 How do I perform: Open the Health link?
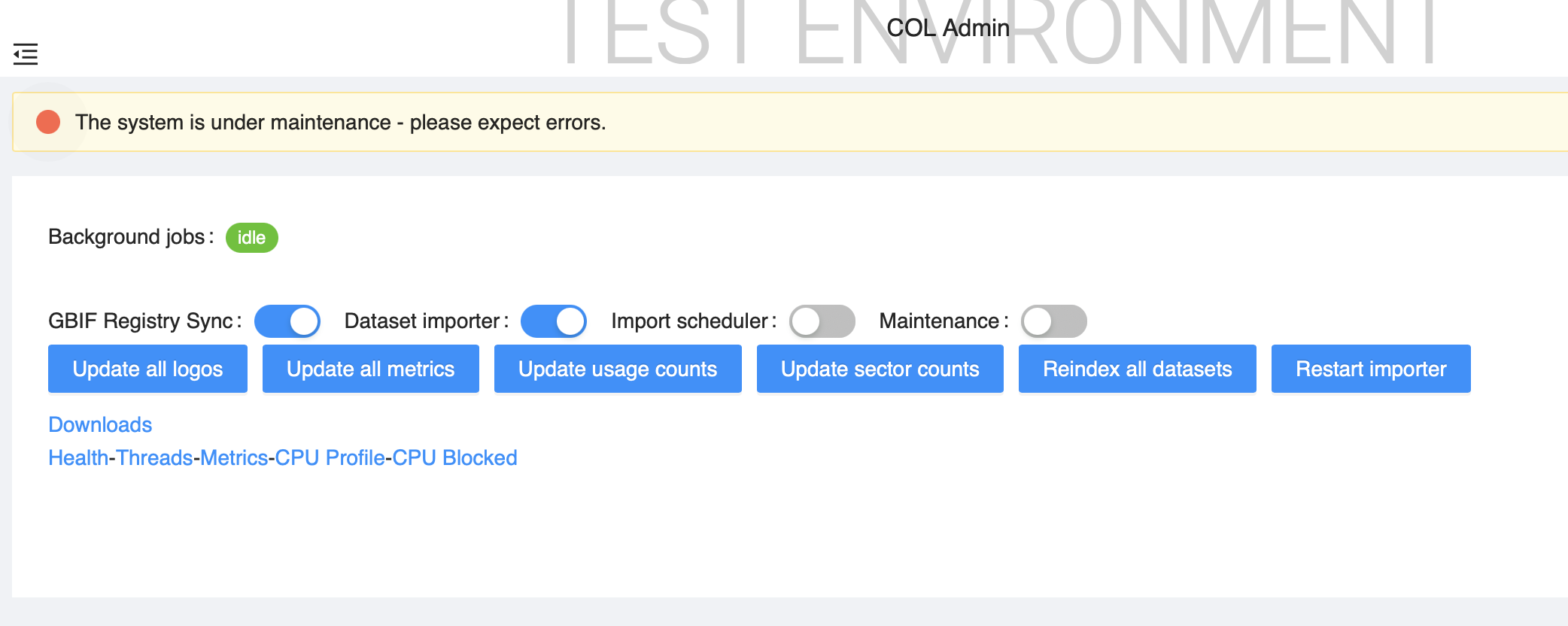click(x=78, y=457)
